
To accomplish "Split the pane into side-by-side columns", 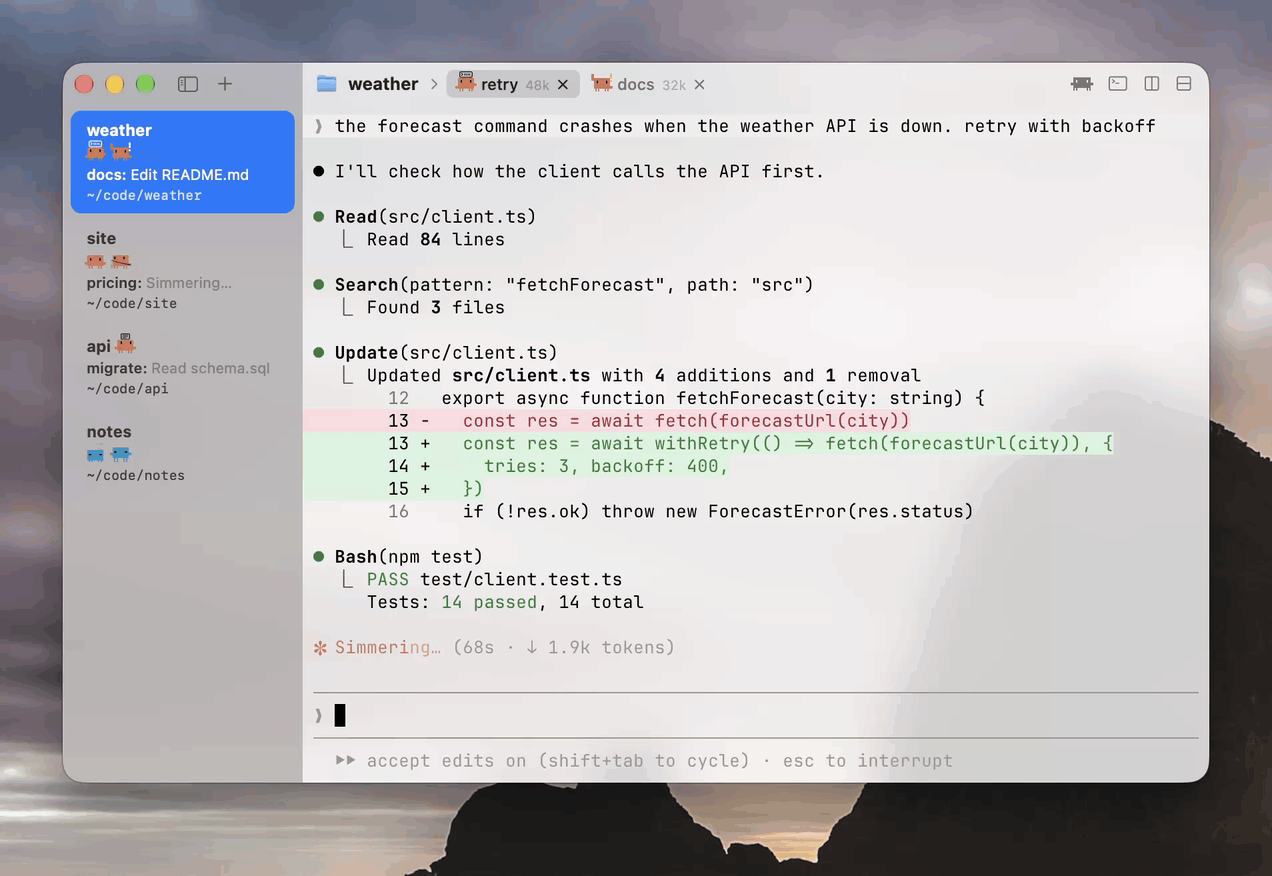I will point(1152,84).
